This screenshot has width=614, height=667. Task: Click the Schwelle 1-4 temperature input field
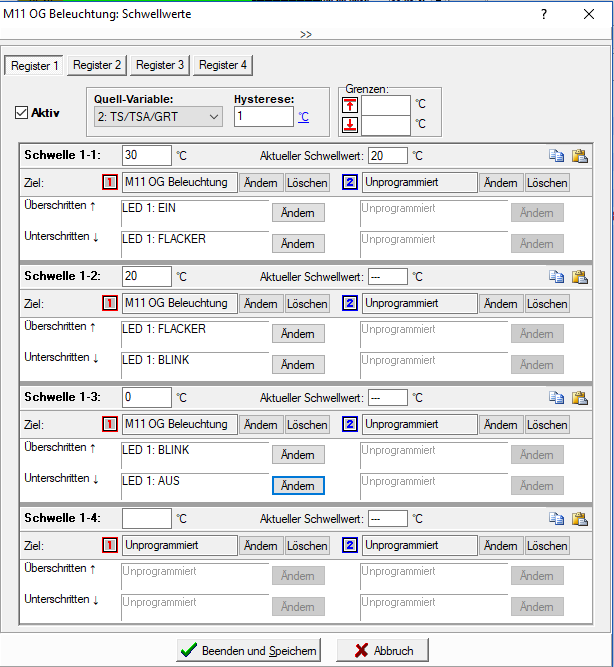pos(146,519)
